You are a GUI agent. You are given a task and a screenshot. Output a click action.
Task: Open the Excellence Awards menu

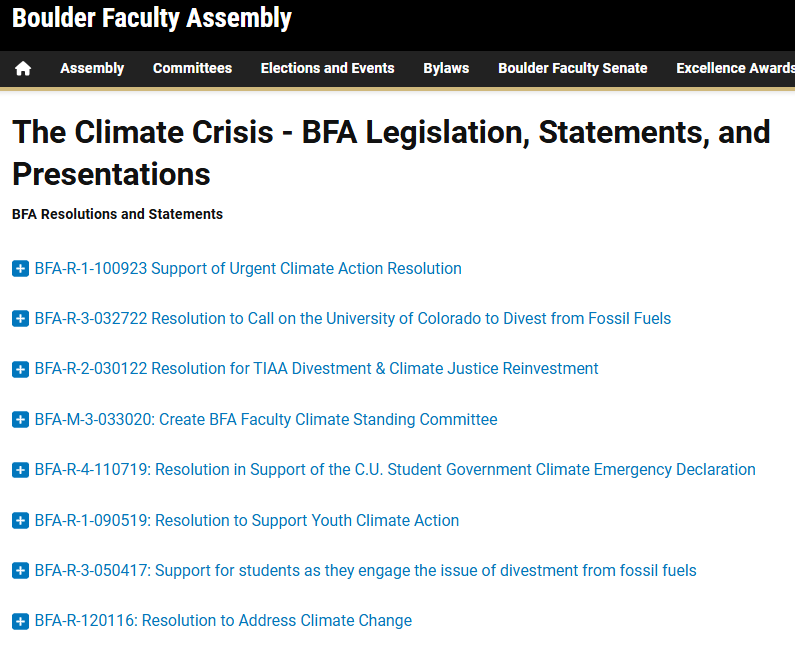coord(735,68)
